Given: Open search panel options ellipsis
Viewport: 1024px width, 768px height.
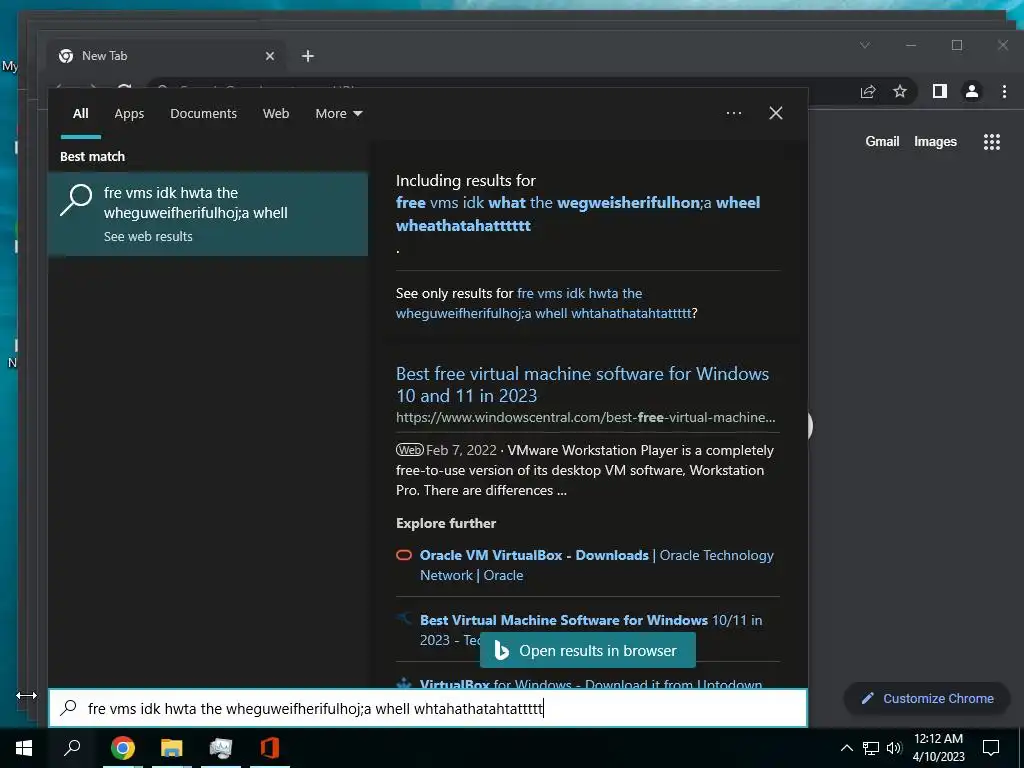Looking at the screenshot, I should (x=734, y=113).
